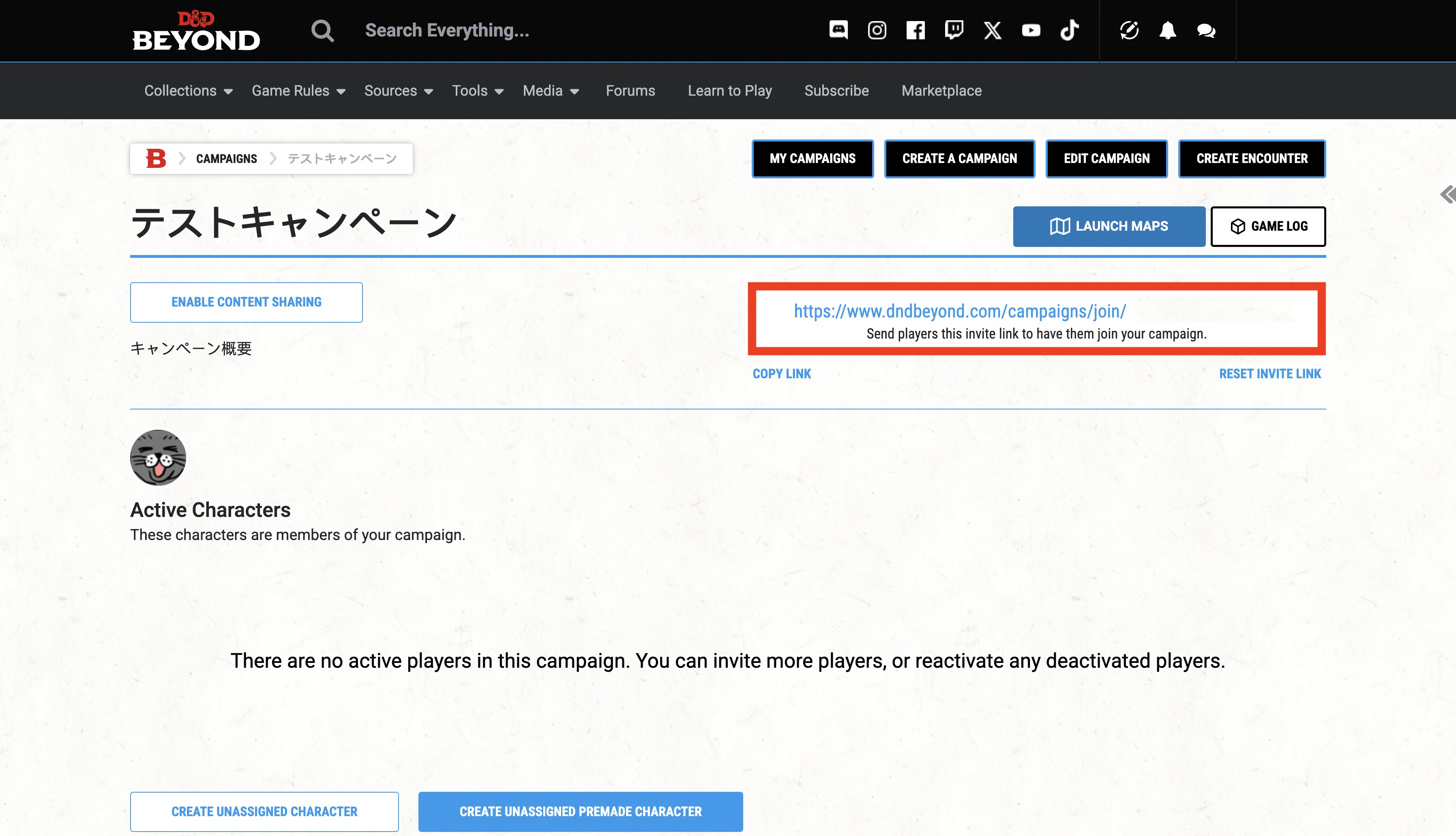The height and width of the screenshot is (836, 1456).
Task: Click "There are no active players" message
Action: pyautogui.click(x=727, y=661)
